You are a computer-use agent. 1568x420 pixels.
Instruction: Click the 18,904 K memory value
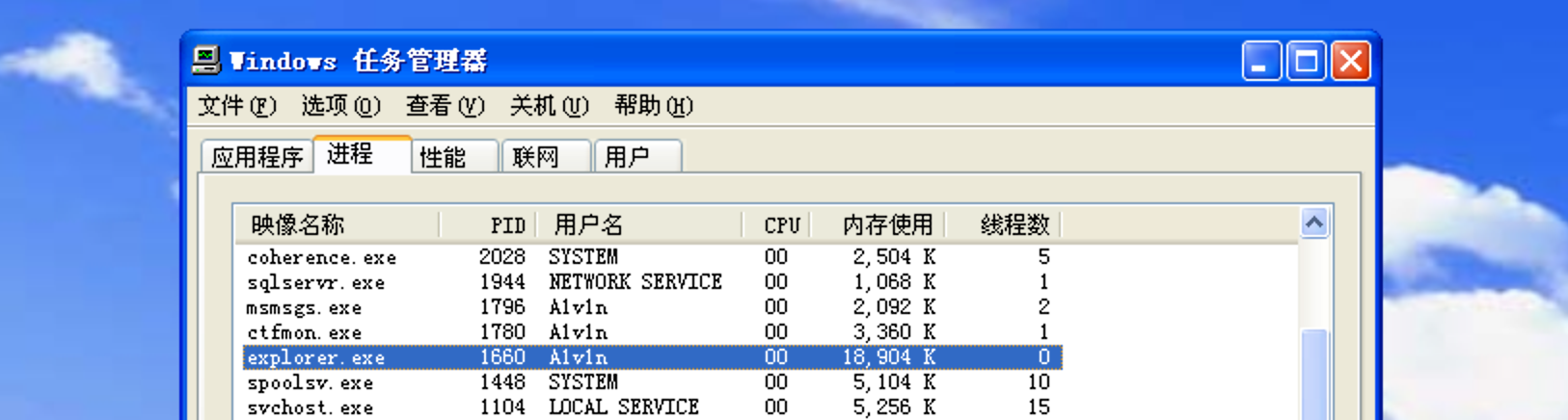coord(889,357)
